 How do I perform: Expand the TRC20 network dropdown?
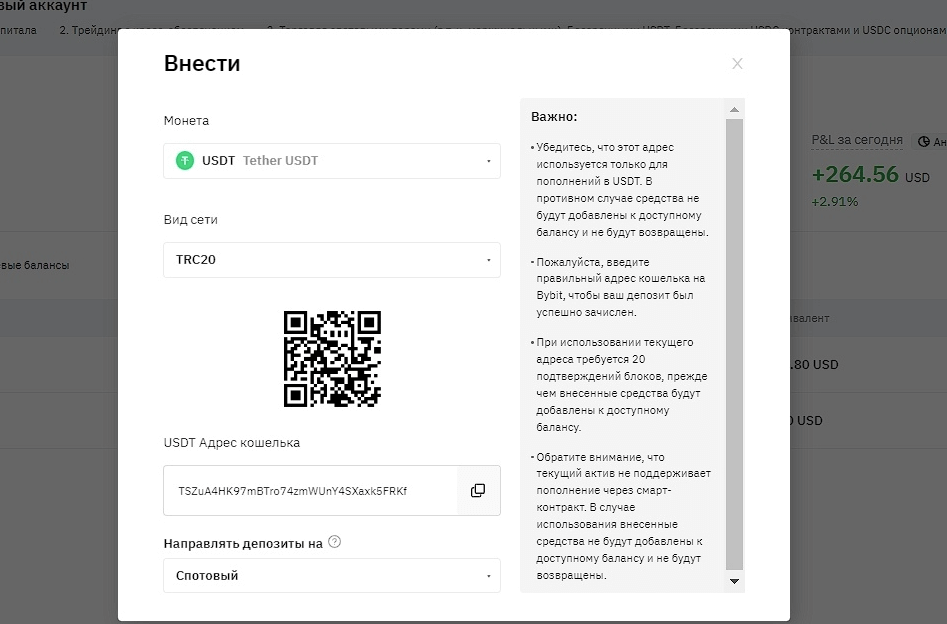click(x=330, y=260)
